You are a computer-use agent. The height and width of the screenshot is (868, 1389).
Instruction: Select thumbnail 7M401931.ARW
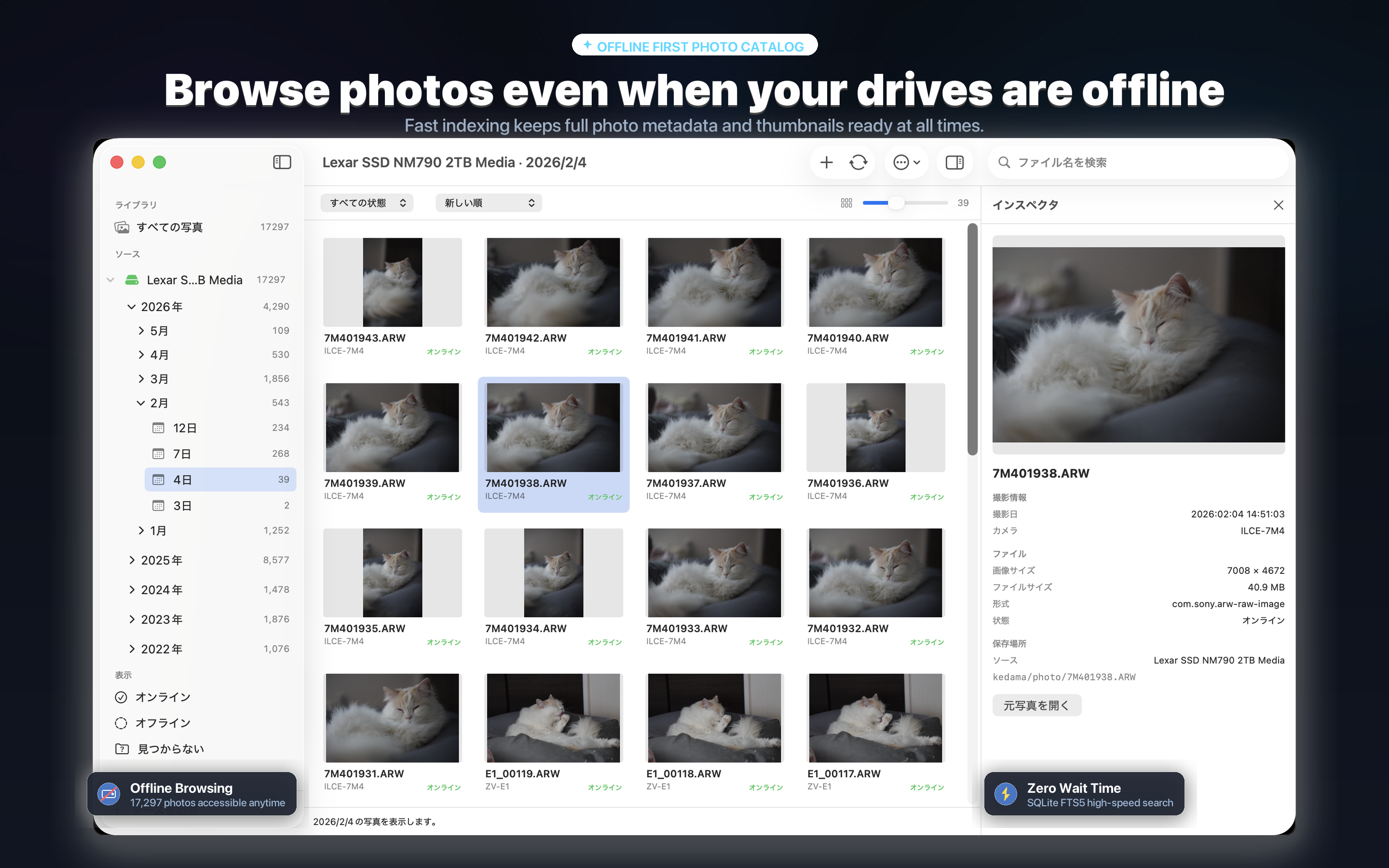pyautogui.click(x=393, y=718)
